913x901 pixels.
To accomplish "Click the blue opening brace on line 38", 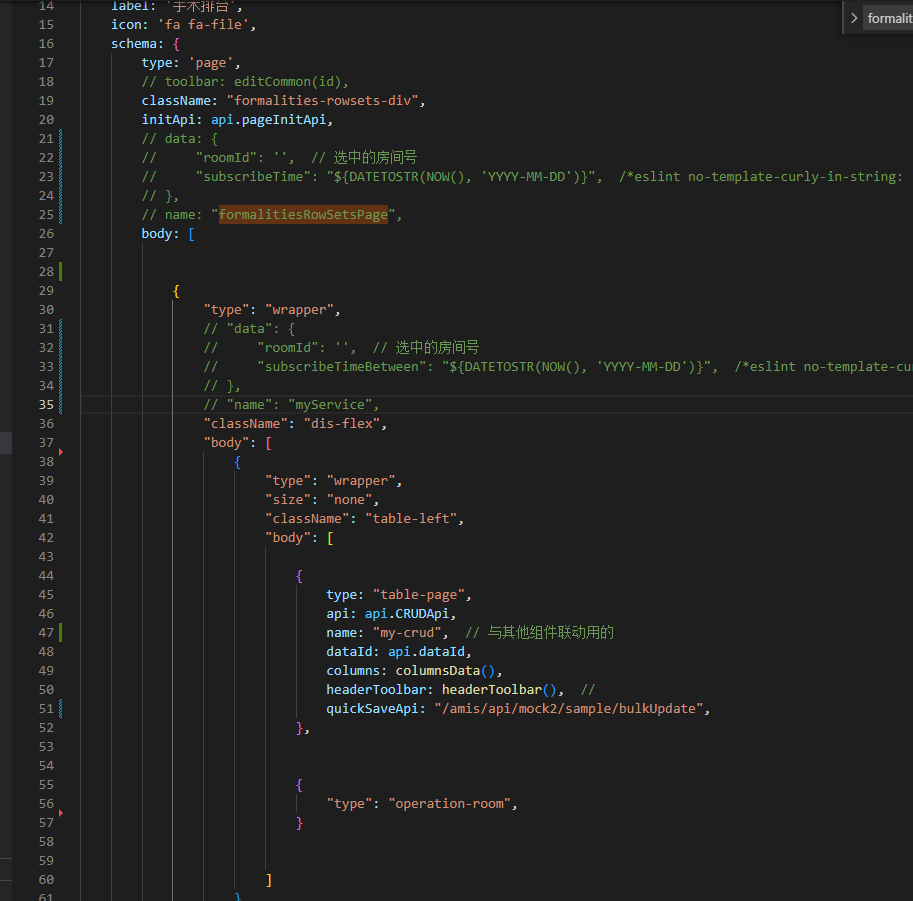I will pos(237,462).
